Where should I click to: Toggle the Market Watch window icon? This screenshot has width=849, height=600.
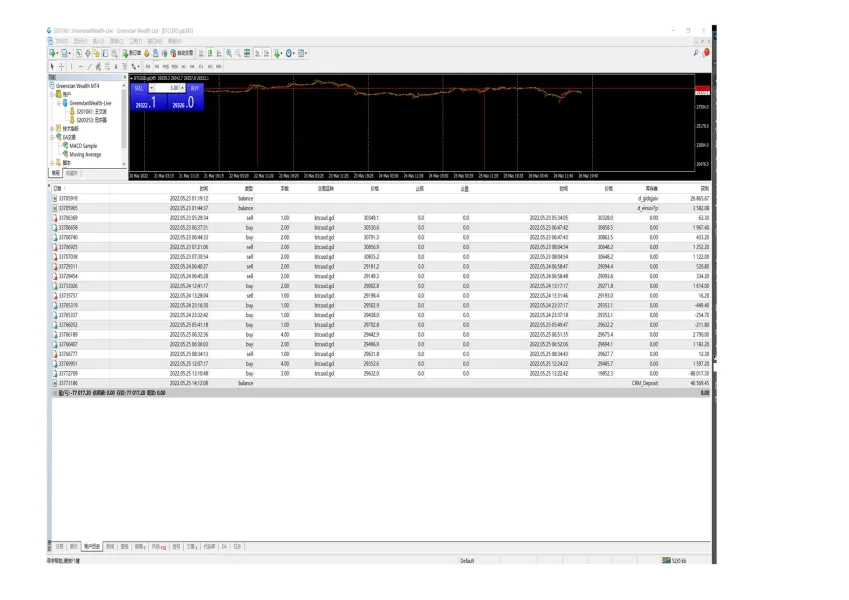79,53
